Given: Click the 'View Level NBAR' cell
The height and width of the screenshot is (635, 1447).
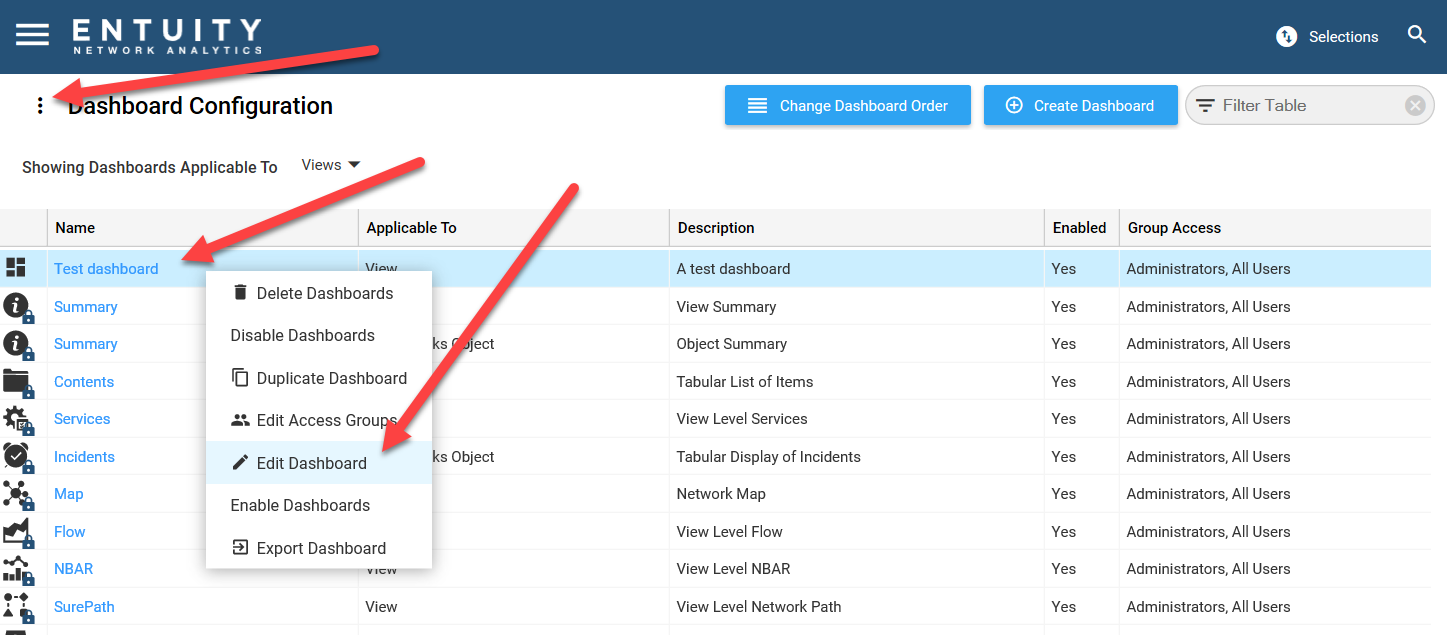Looking at the screenshot, I should click(856, 569).
